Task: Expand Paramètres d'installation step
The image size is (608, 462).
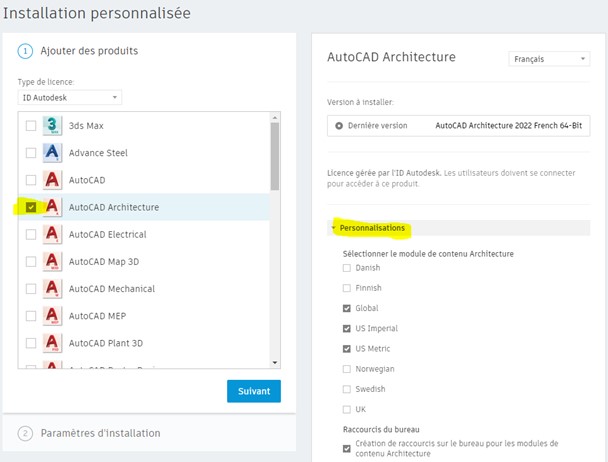Action: click(x=149, y=433)
